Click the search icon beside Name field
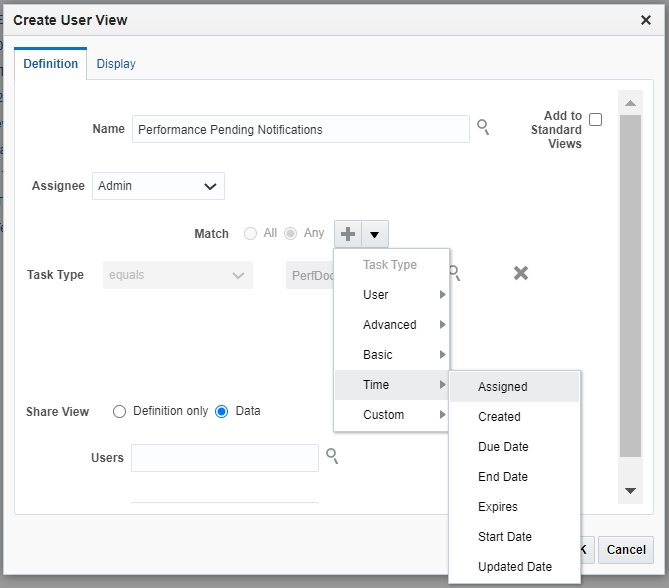 [x=483, y=127]
